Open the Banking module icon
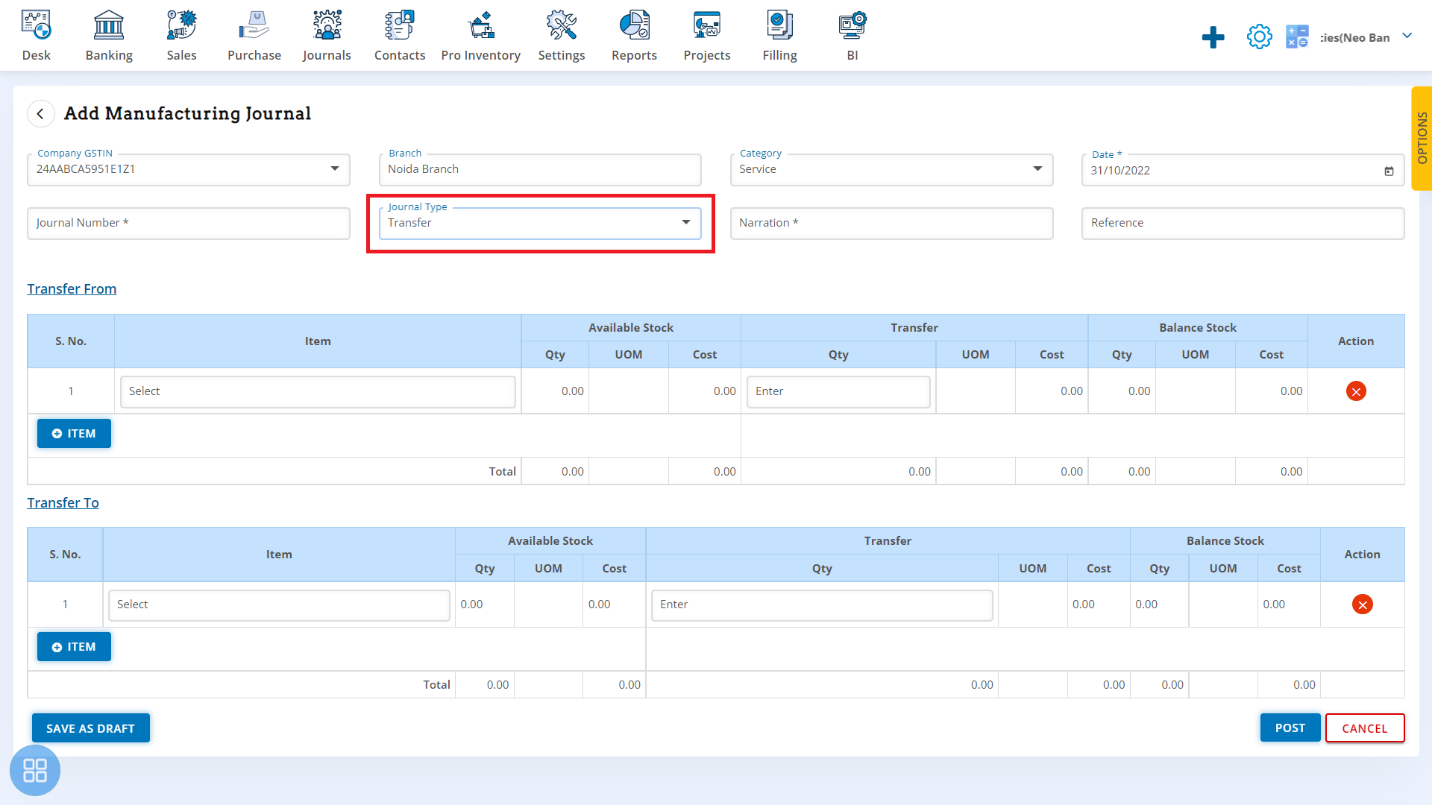 coord(109,25)
